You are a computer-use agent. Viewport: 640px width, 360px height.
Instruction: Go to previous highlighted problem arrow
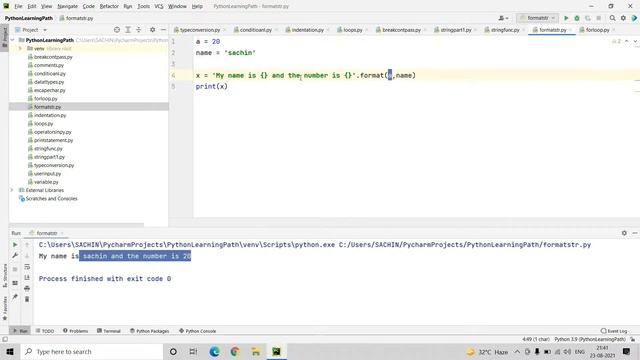click(x=627, y=41)
